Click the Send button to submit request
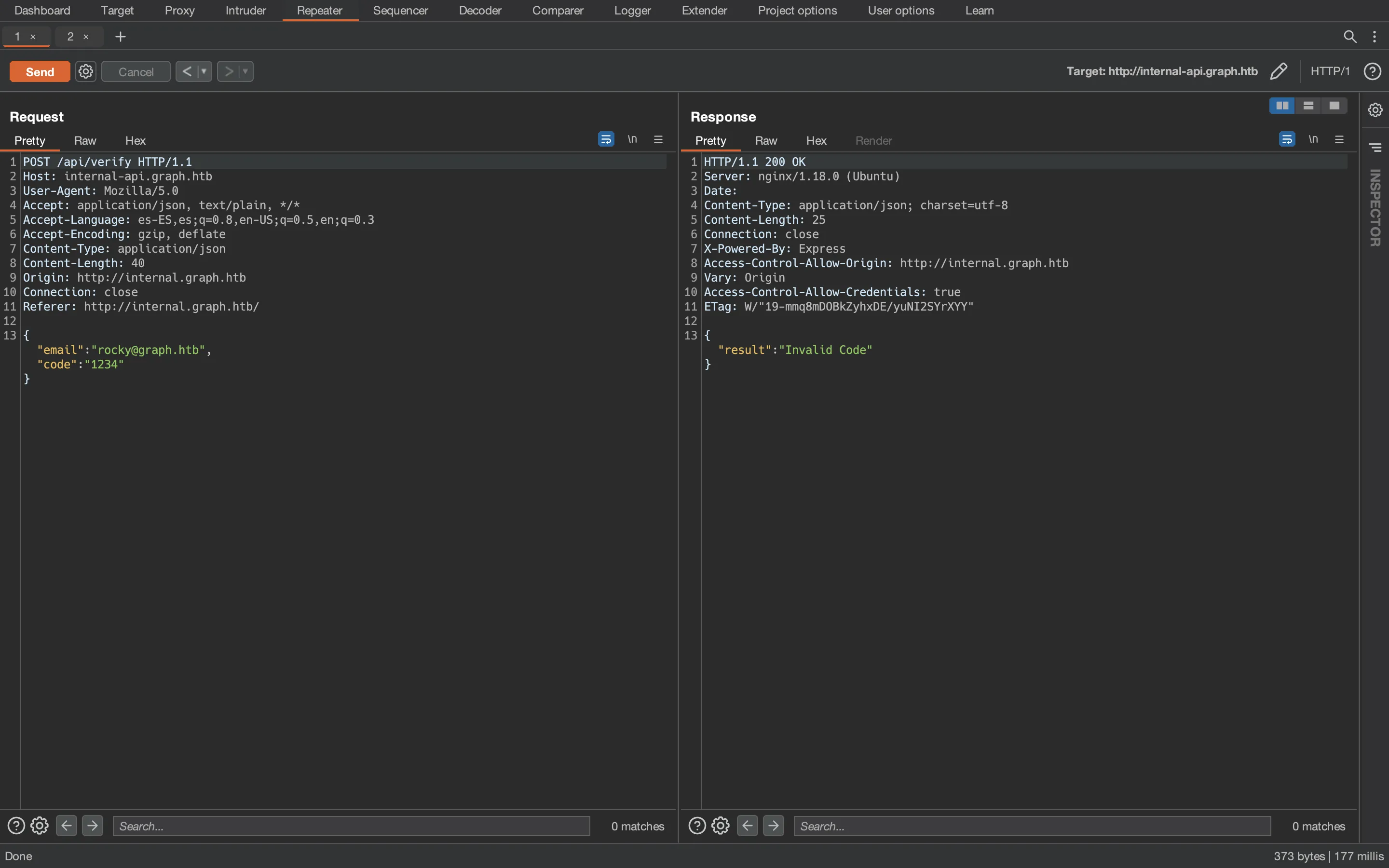Viewport: 1389px width, 868px height. [x=39, y=71]
